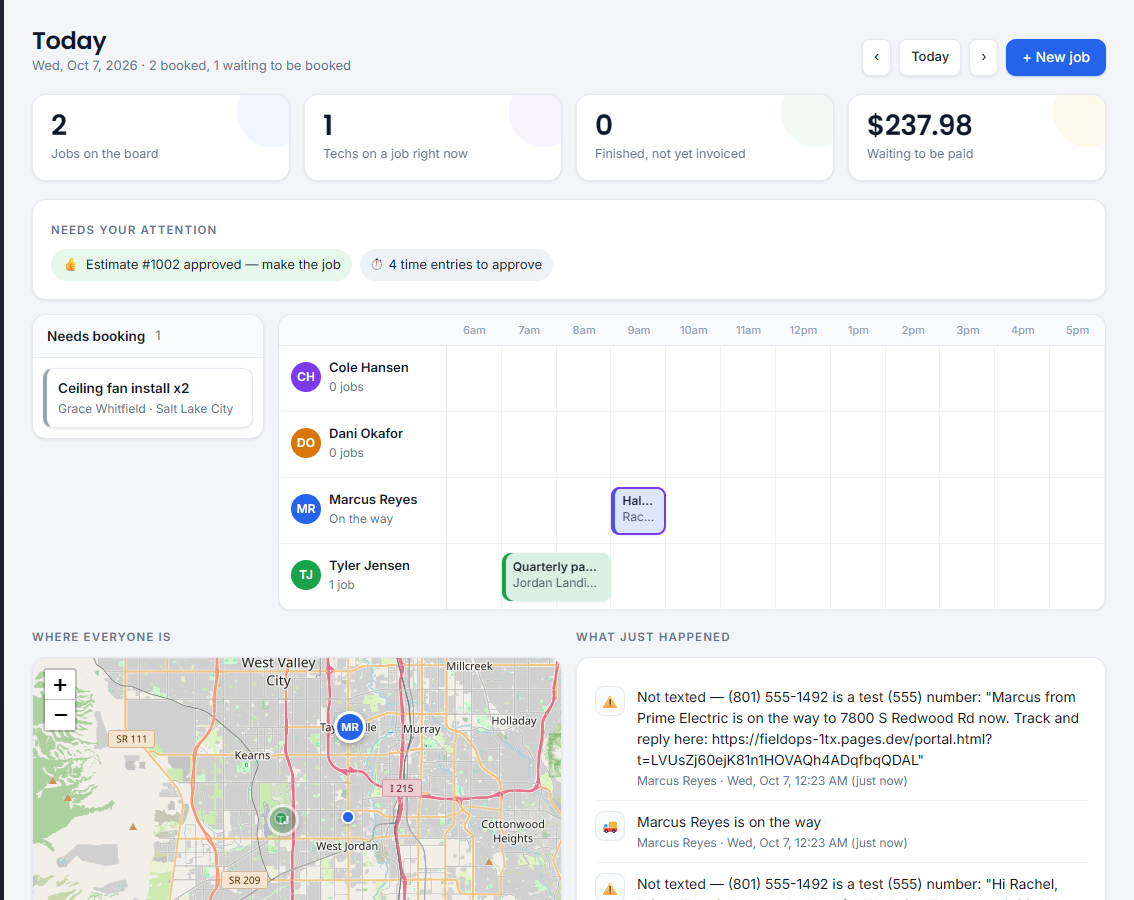The width and height of the screenshot is (1134, 900).
Task: Click the thumbs-up icon in the estimate chip
Action: (71, 265)
